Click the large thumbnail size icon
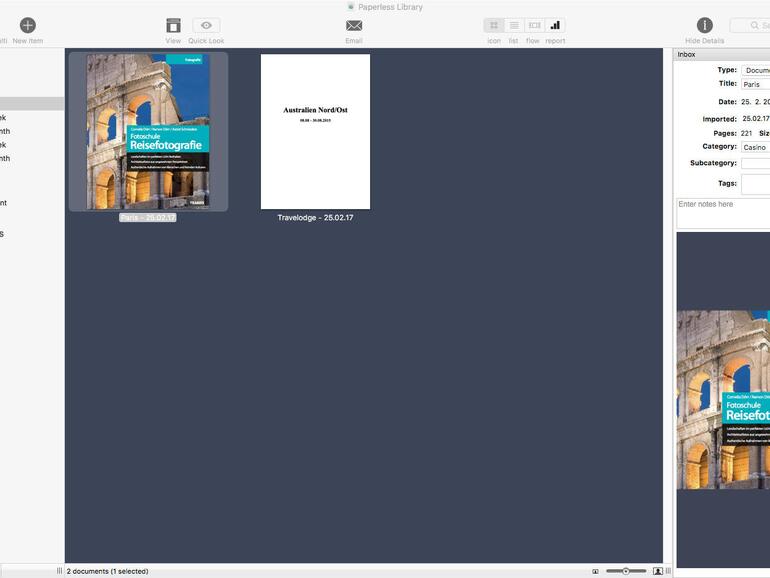The width and height of the screenshot is (770, 578). [658, 571]
